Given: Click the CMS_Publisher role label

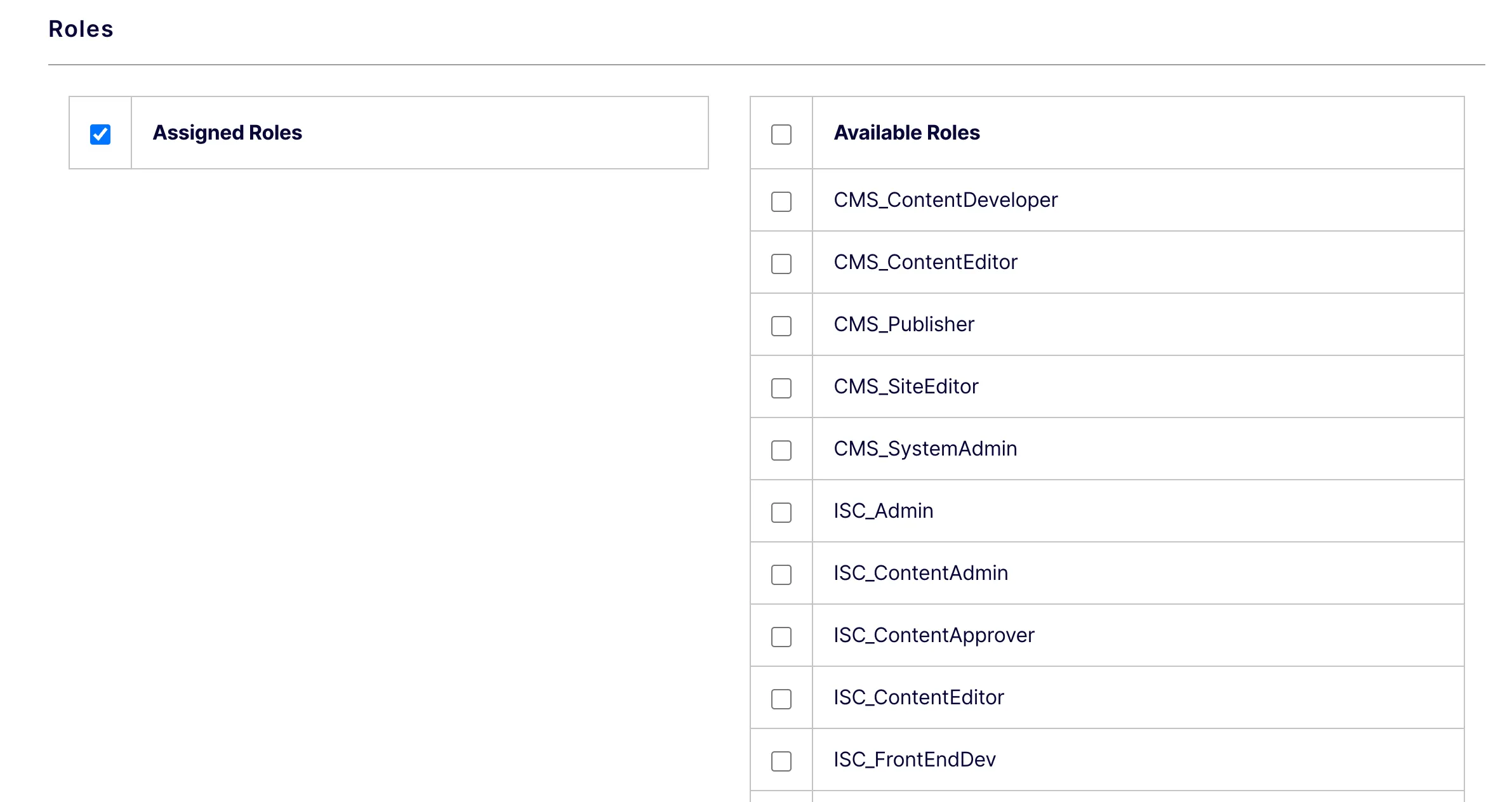Looking at the screenshot, I should [x=903, y=324].
